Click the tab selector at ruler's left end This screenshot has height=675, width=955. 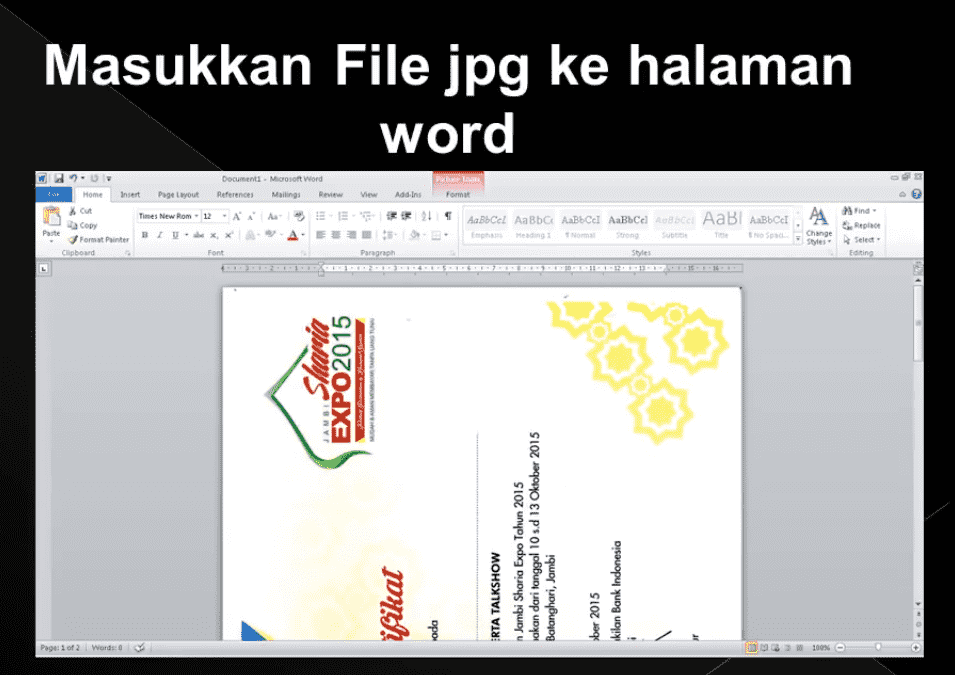44,269
